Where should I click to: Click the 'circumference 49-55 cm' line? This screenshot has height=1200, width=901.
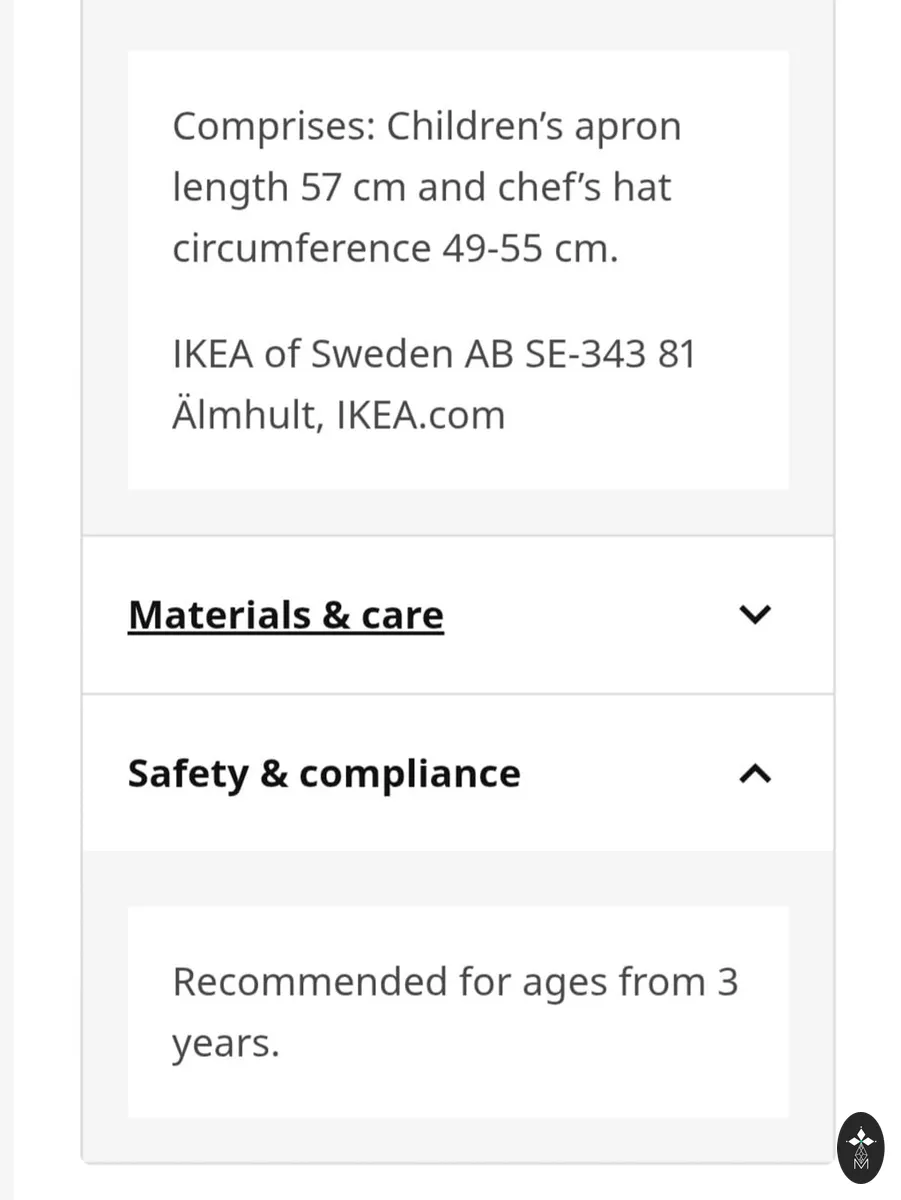coord(395,249)
